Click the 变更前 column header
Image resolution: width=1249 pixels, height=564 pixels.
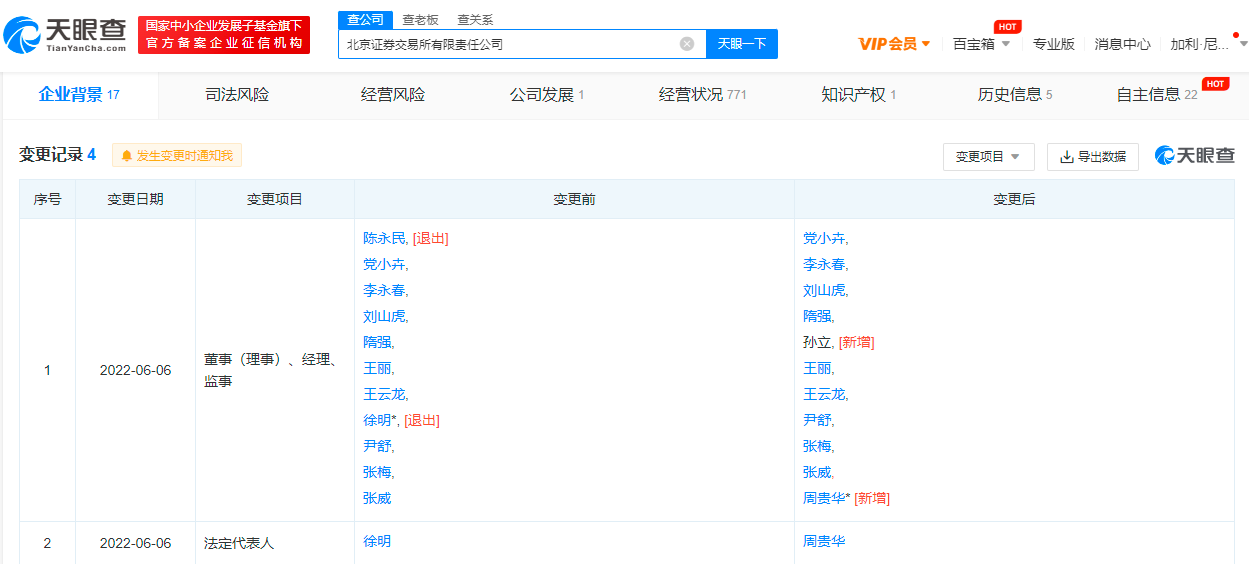click(574, 199)
